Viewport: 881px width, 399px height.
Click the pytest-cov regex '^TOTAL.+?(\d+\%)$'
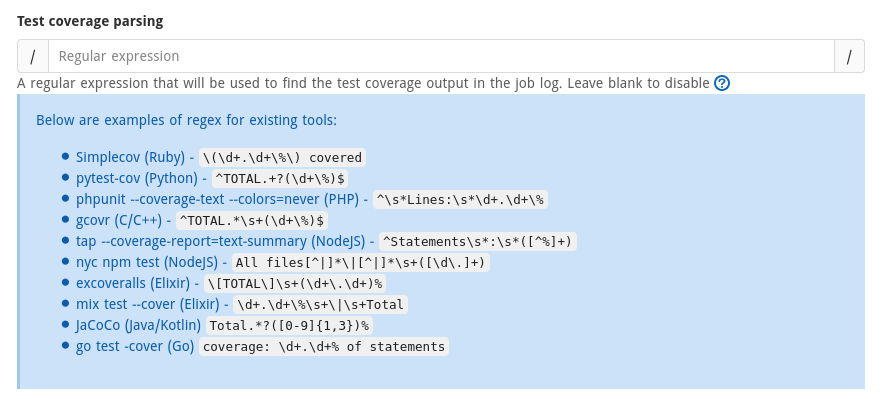280,179
